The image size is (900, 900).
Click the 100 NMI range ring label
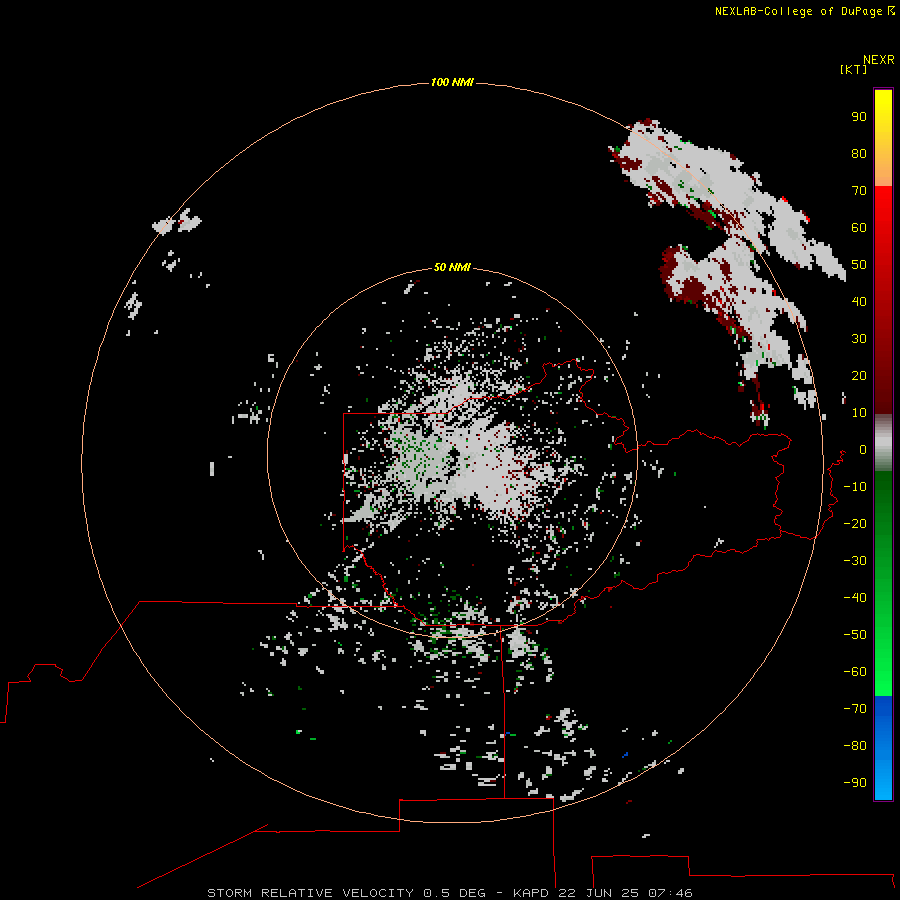click(452, 83)
